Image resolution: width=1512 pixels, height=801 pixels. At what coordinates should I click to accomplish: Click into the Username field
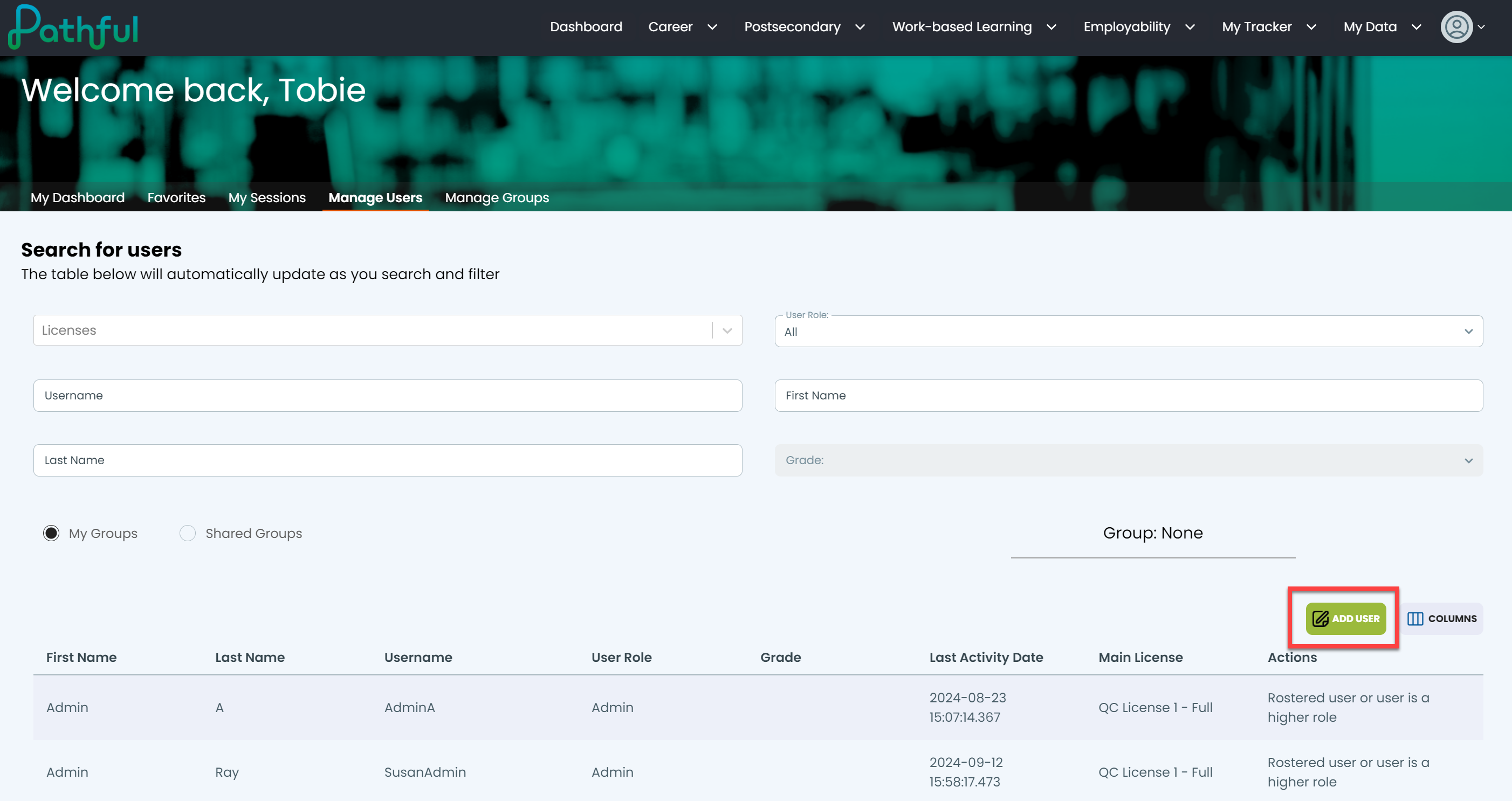387,396
